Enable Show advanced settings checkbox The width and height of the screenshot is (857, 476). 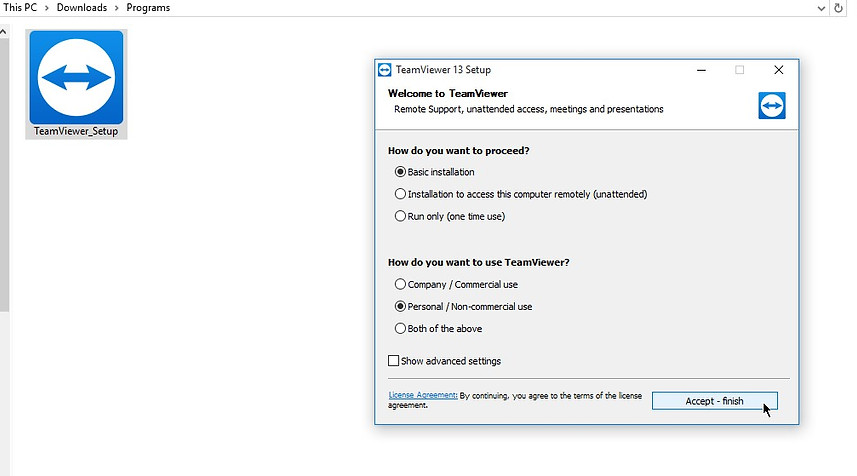[x=394, y=361]
